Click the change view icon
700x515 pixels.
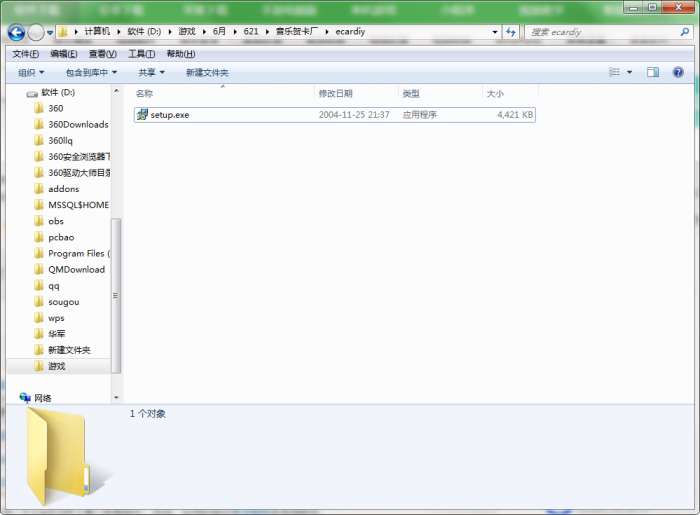click(x=615, y=72)
